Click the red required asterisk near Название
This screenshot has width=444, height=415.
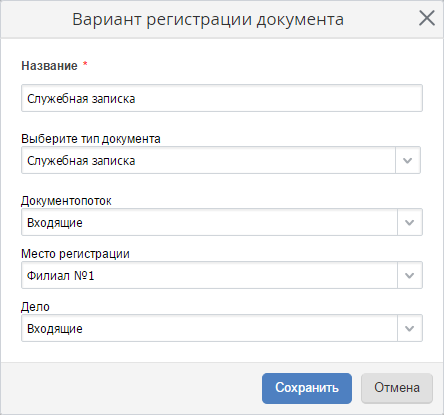pos(85,64)
